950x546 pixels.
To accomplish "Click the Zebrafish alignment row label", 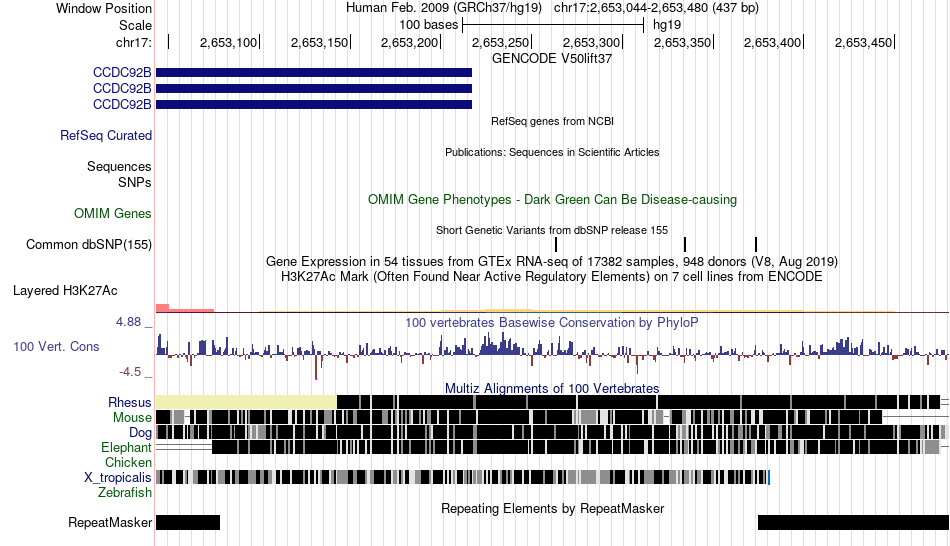I will [x=125, y=492].
